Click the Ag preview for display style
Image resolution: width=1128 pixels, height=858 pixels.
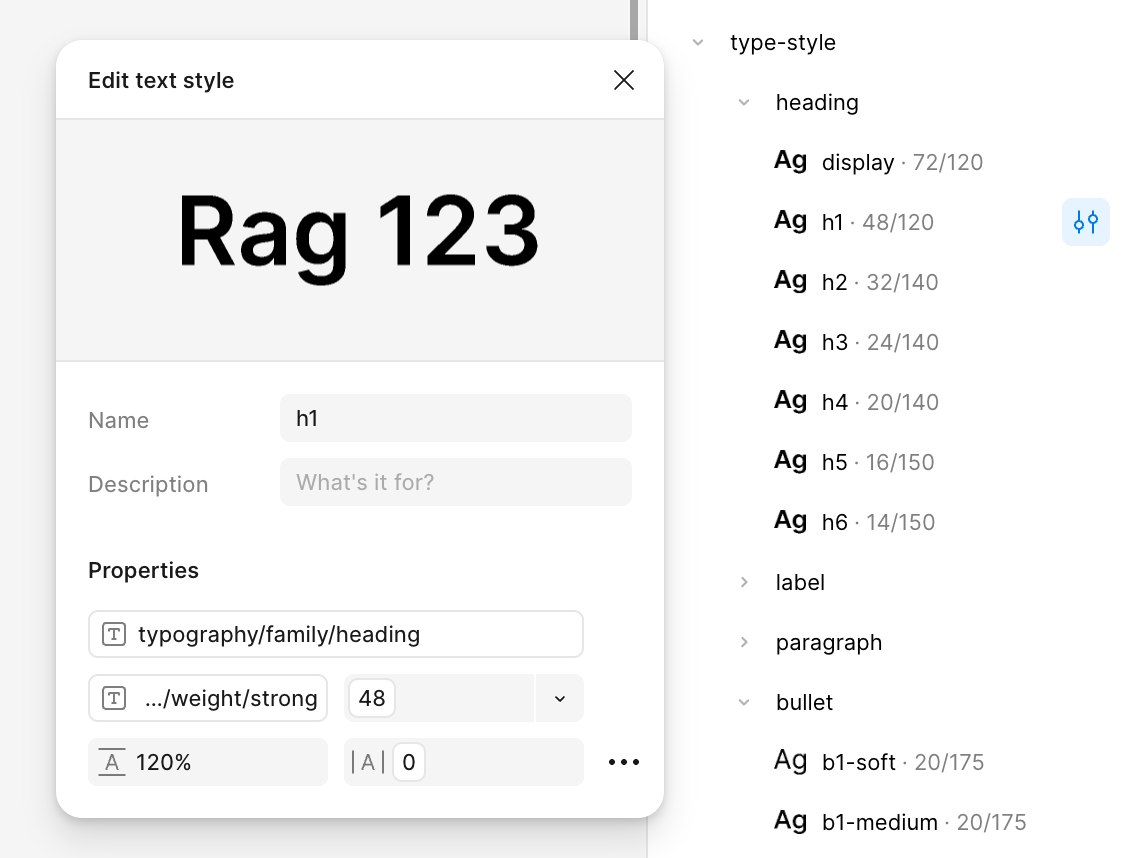coord(790,160)
